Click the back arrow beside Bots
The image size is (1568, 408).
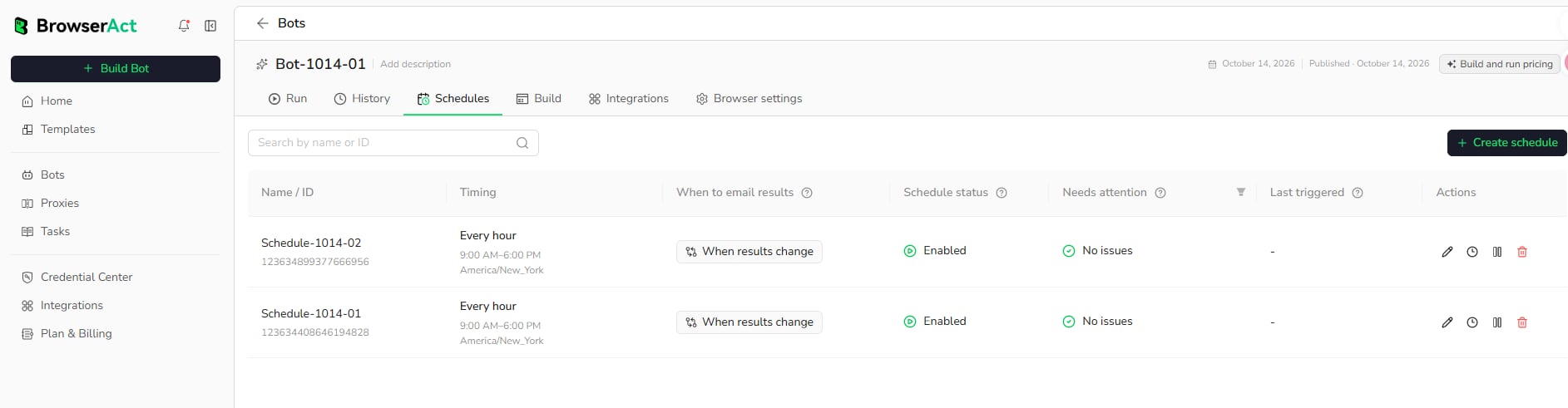tap(262, 23)
